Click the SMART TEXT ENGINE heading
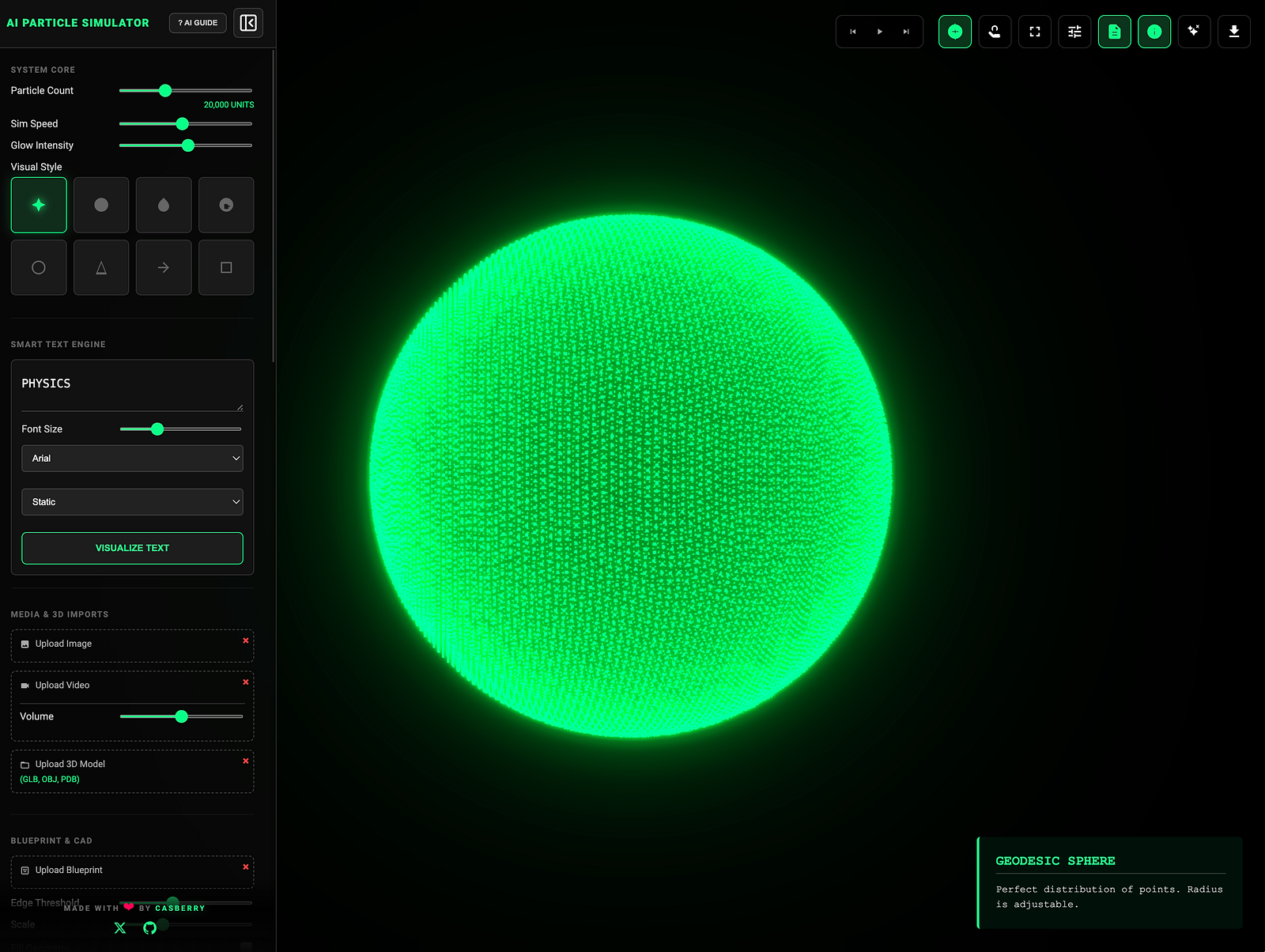The width and height of the screenshot is (1265, 952). point(59,345)
